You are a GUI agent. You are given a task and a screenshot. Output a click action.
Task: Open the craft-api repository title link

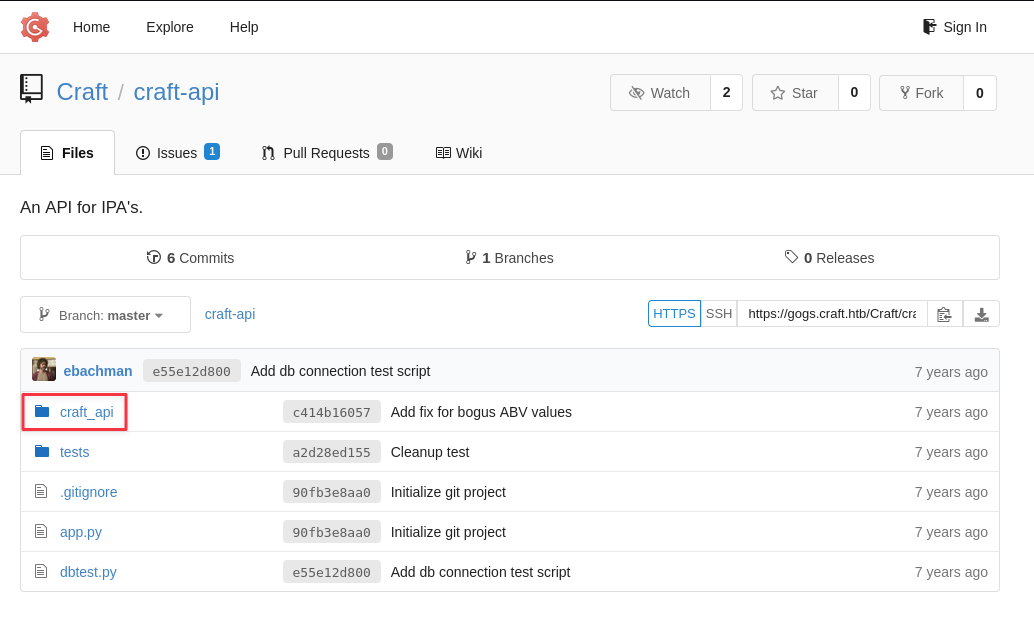coord(176,92)
